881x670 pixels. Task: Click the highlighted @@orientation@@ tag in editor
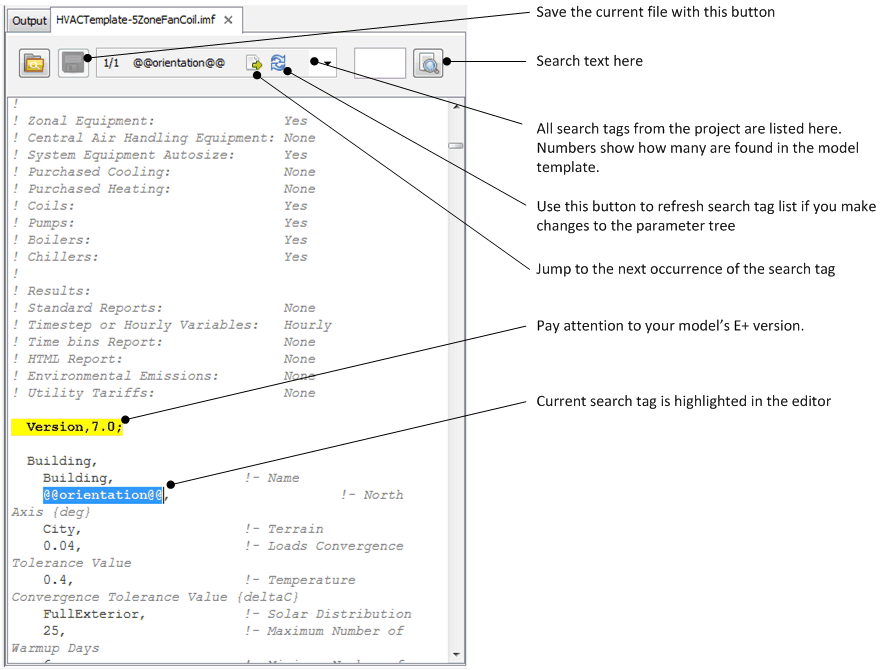click(x=103, y=495)
